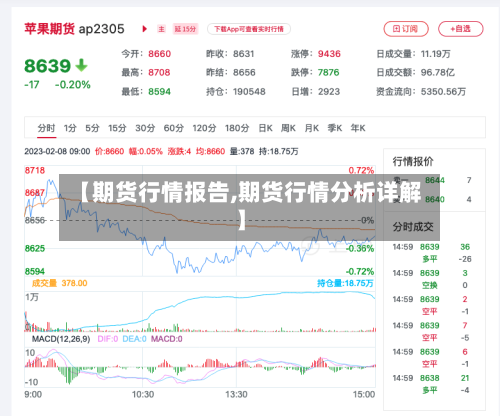Viewport: 500px width, 416px height.
Task: Select the 分时 chart tab
Action: point(46,128)
